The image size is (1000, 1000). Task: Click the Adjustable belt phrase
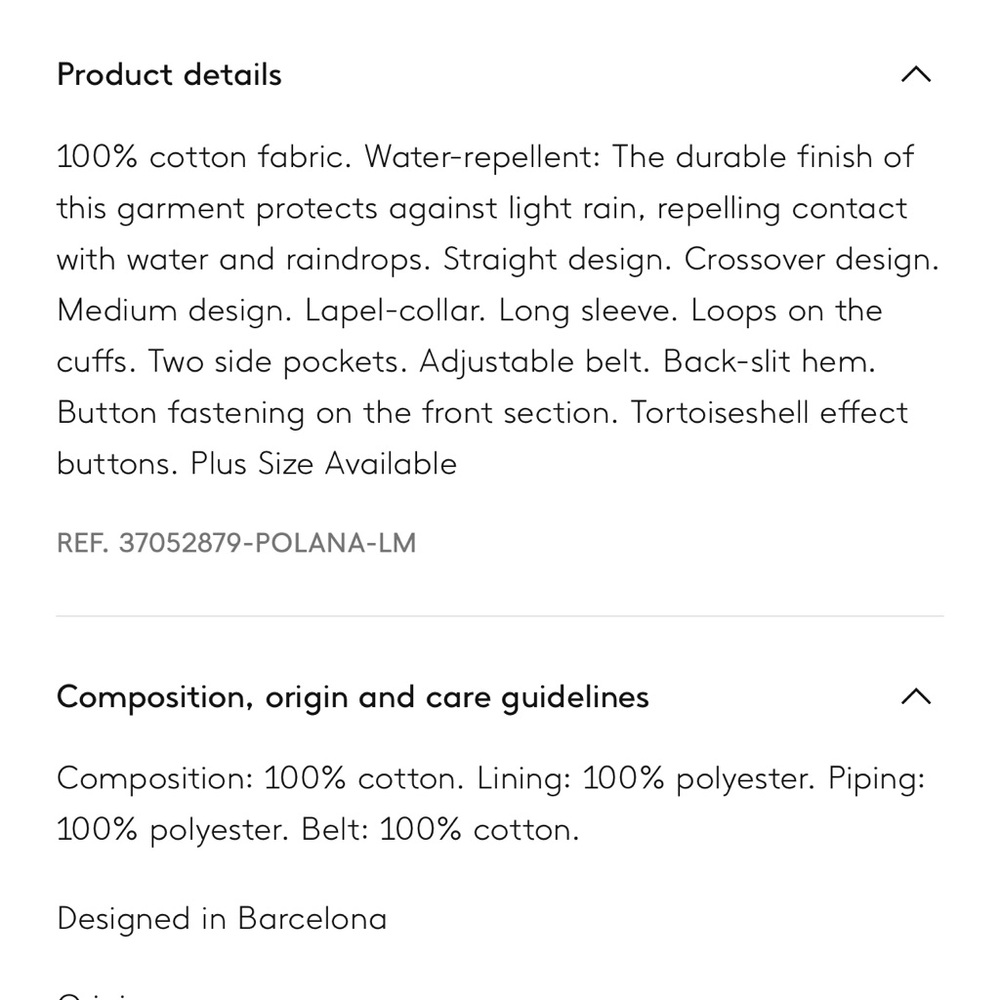(x=534, y=362)
